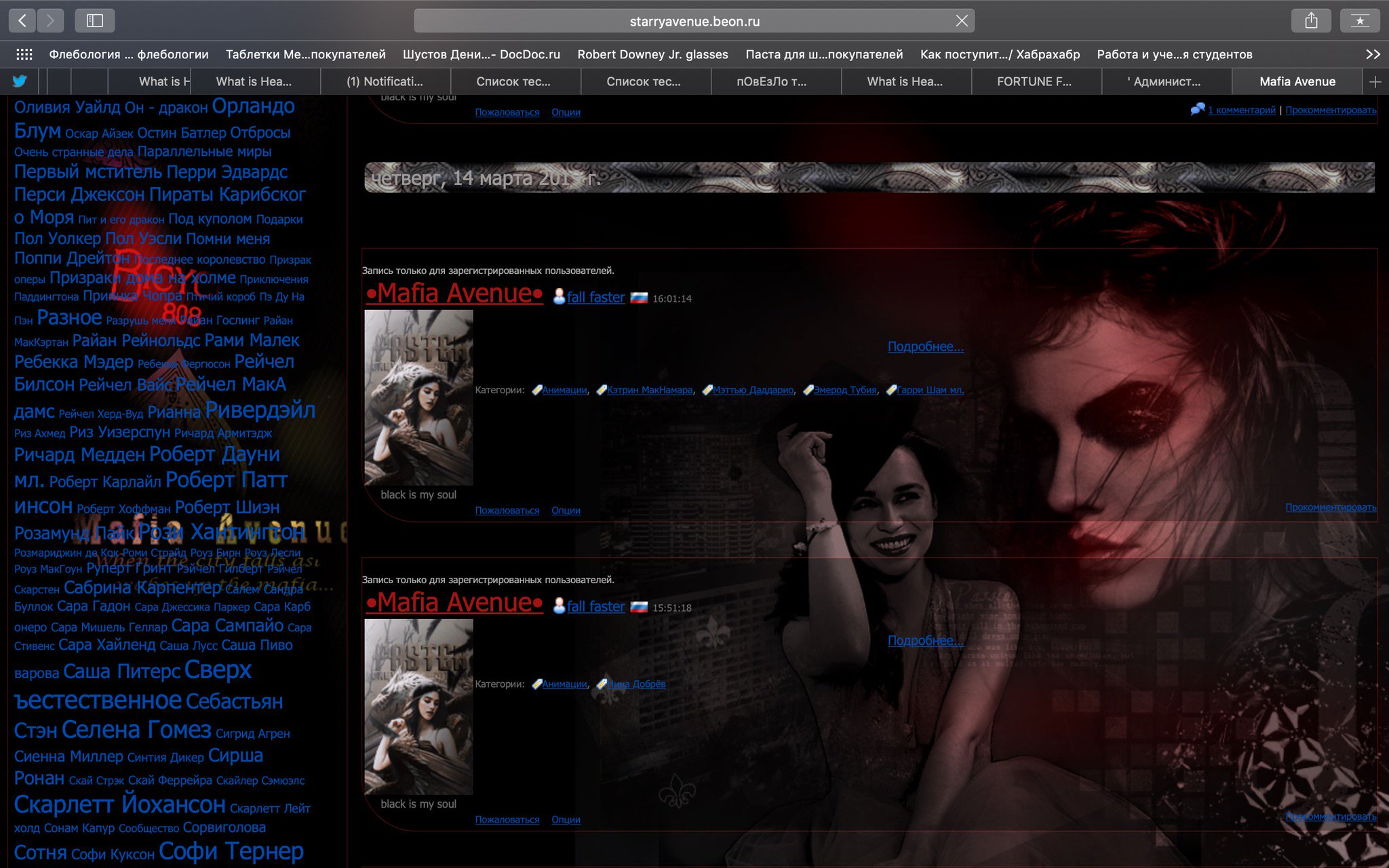
Task: Open the 'Флебология ... флебологии' bookmark
Action: click(x=129, y=54)
